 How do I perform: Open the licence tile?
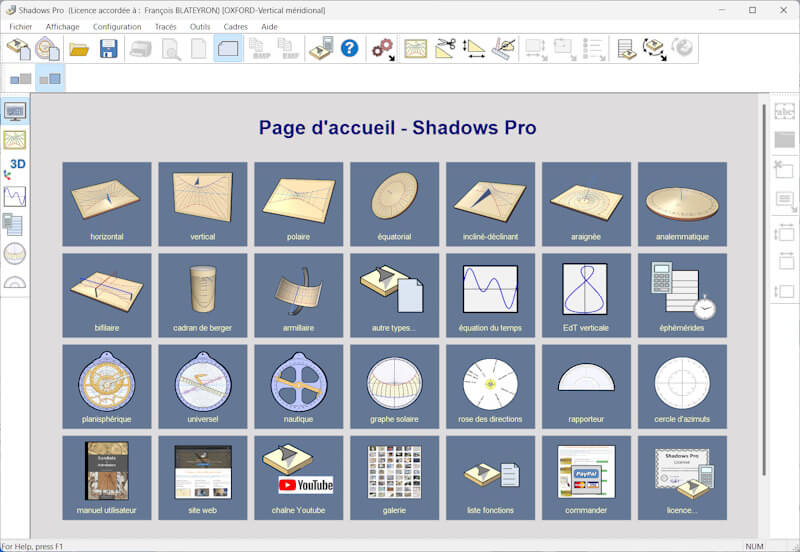click(x=682, y=478)
